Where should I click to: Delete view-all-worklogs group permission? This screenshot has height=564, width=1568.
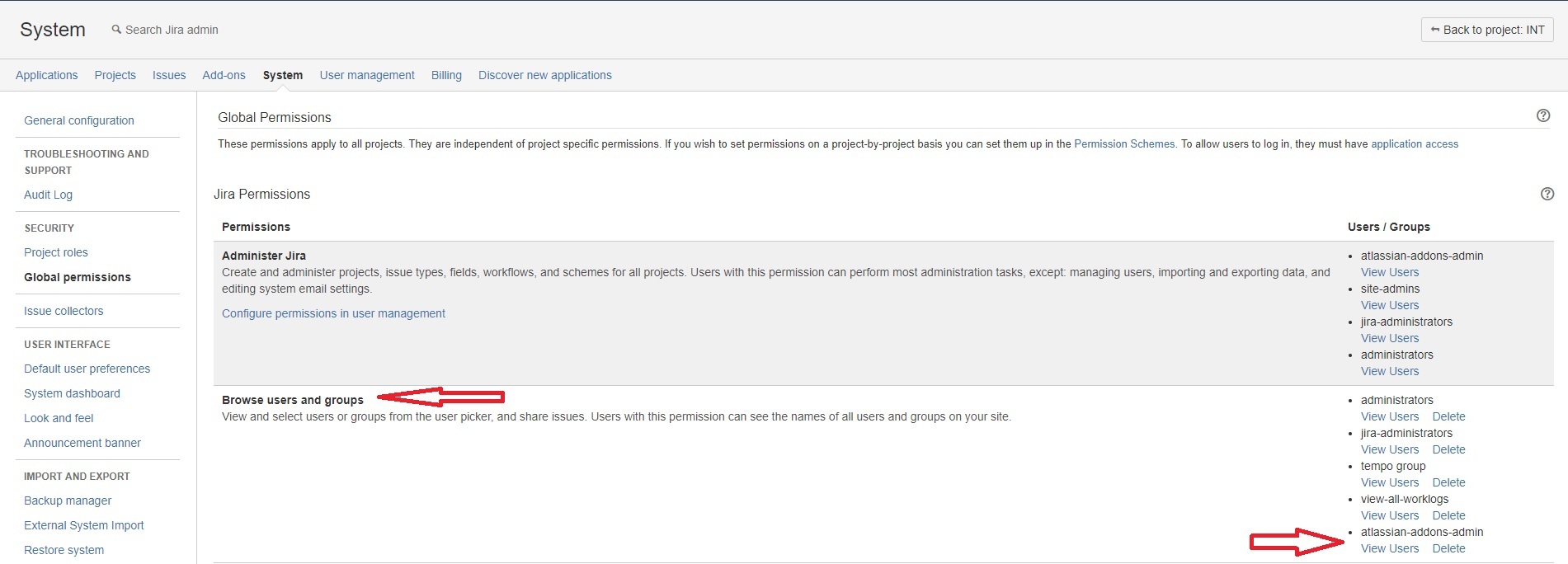pyautogui.click(x=1448, y=515)
